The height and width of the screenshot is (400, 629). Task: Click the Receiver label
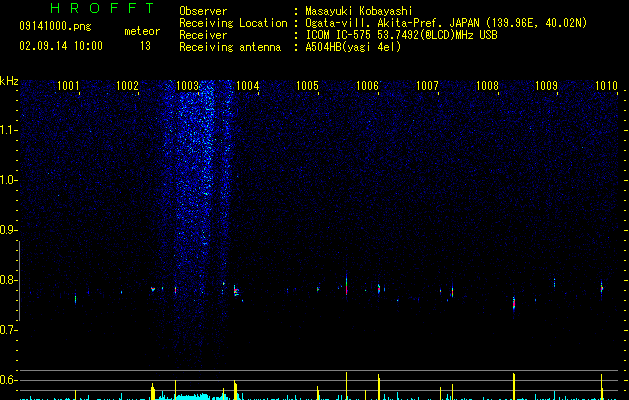point(203,35)
